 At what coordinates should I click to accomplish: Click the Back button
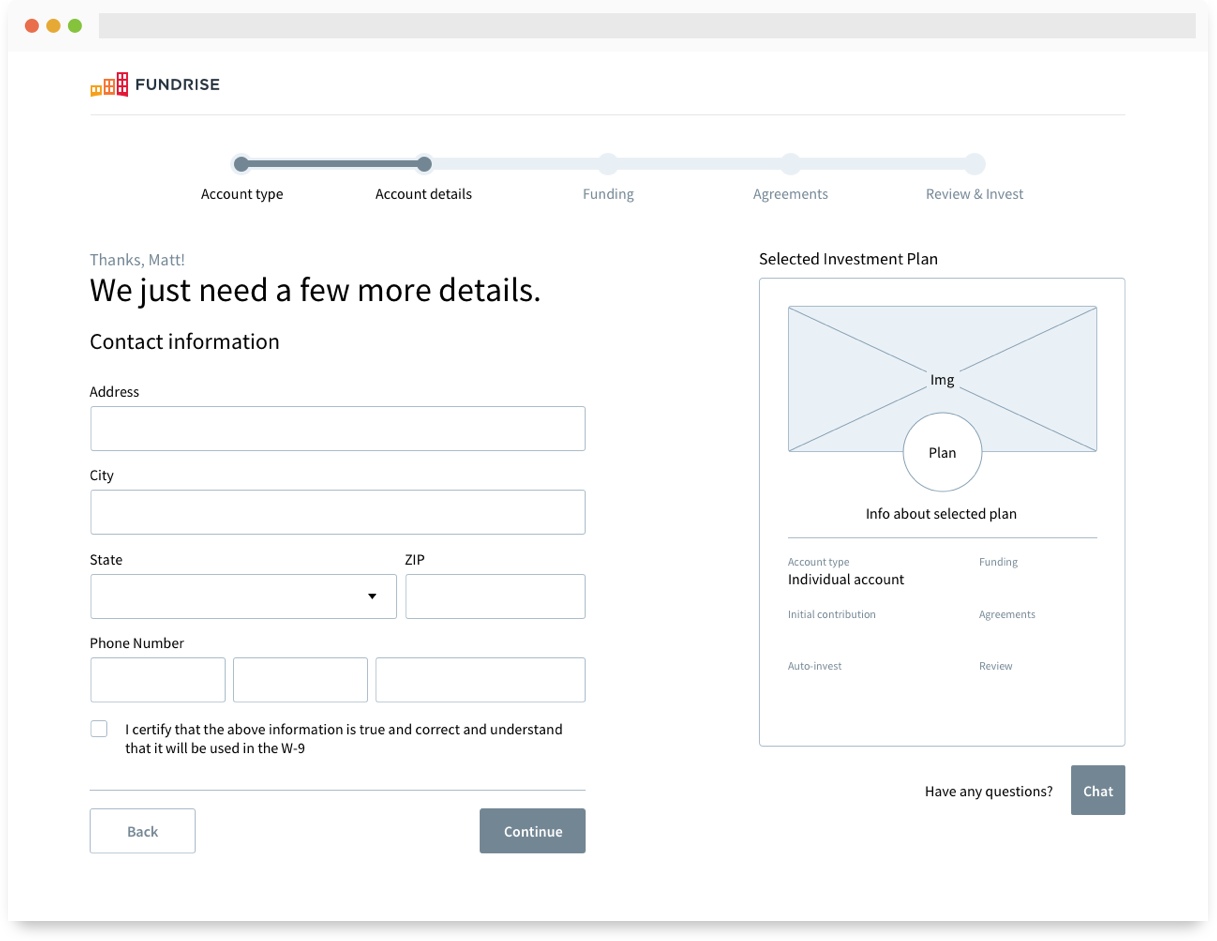142,831
